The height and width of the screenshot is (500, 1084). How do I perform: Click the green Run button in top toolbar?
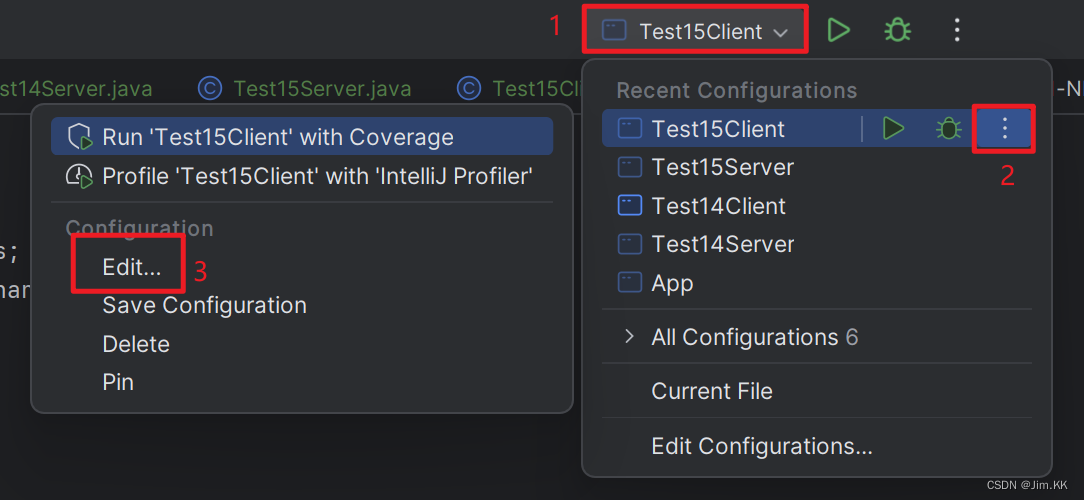(838, 30)
